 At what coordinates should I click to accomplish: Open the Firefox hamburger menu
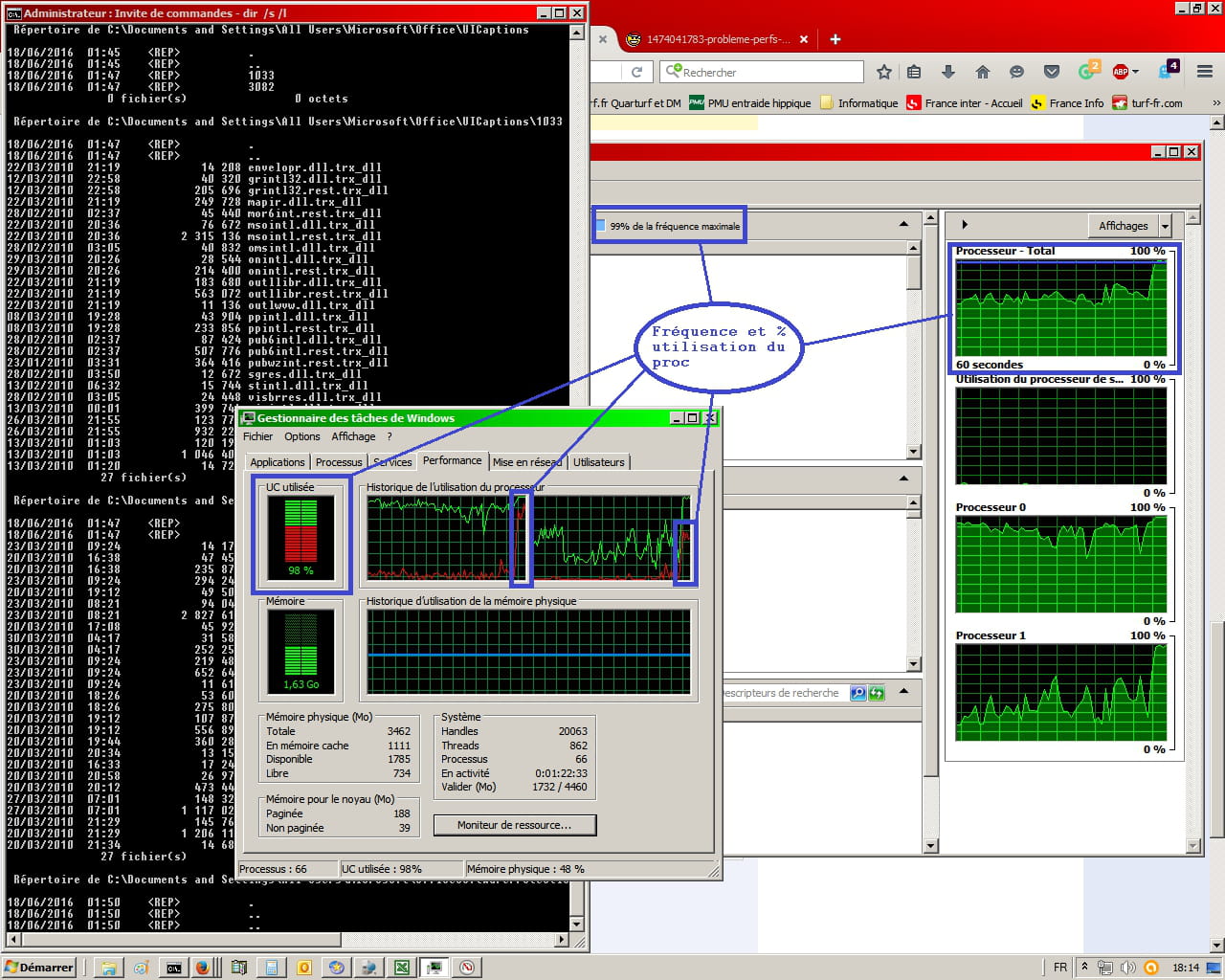[x=1205, y=72]
